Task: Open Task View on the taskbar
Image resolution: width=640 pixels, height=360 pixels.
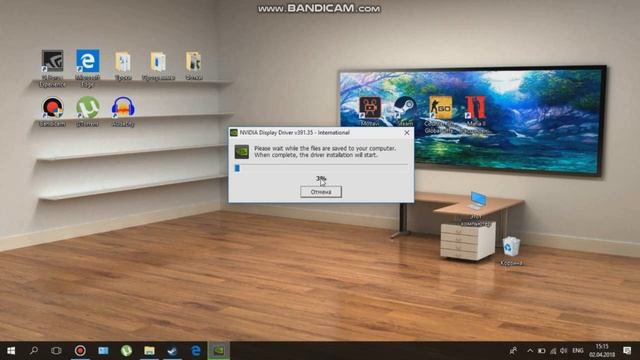Action: (56, 351)
